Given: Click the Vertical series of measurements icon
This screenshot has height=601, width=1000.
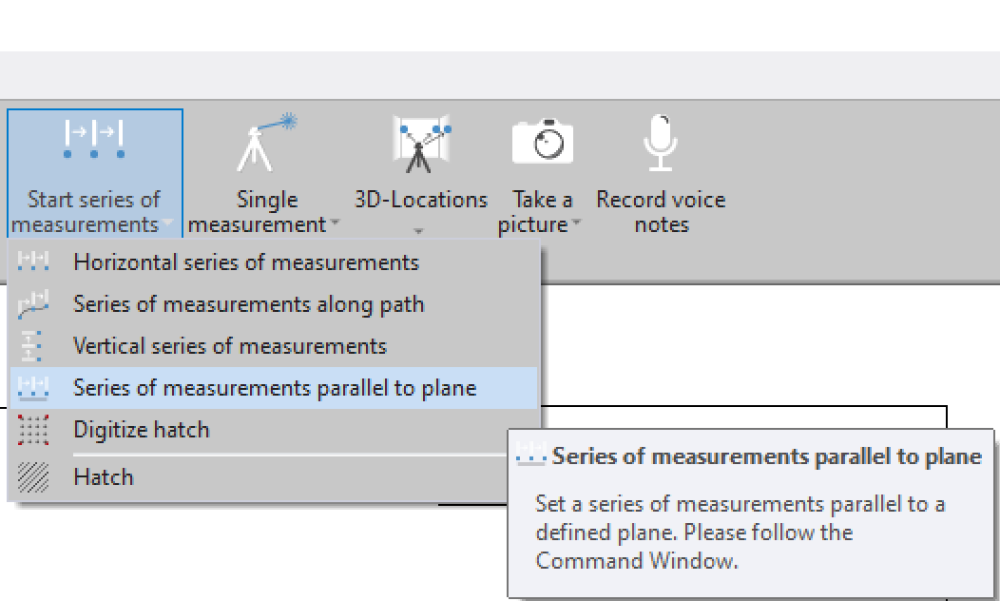Looking at the screenshot, I should click(34, 345).
